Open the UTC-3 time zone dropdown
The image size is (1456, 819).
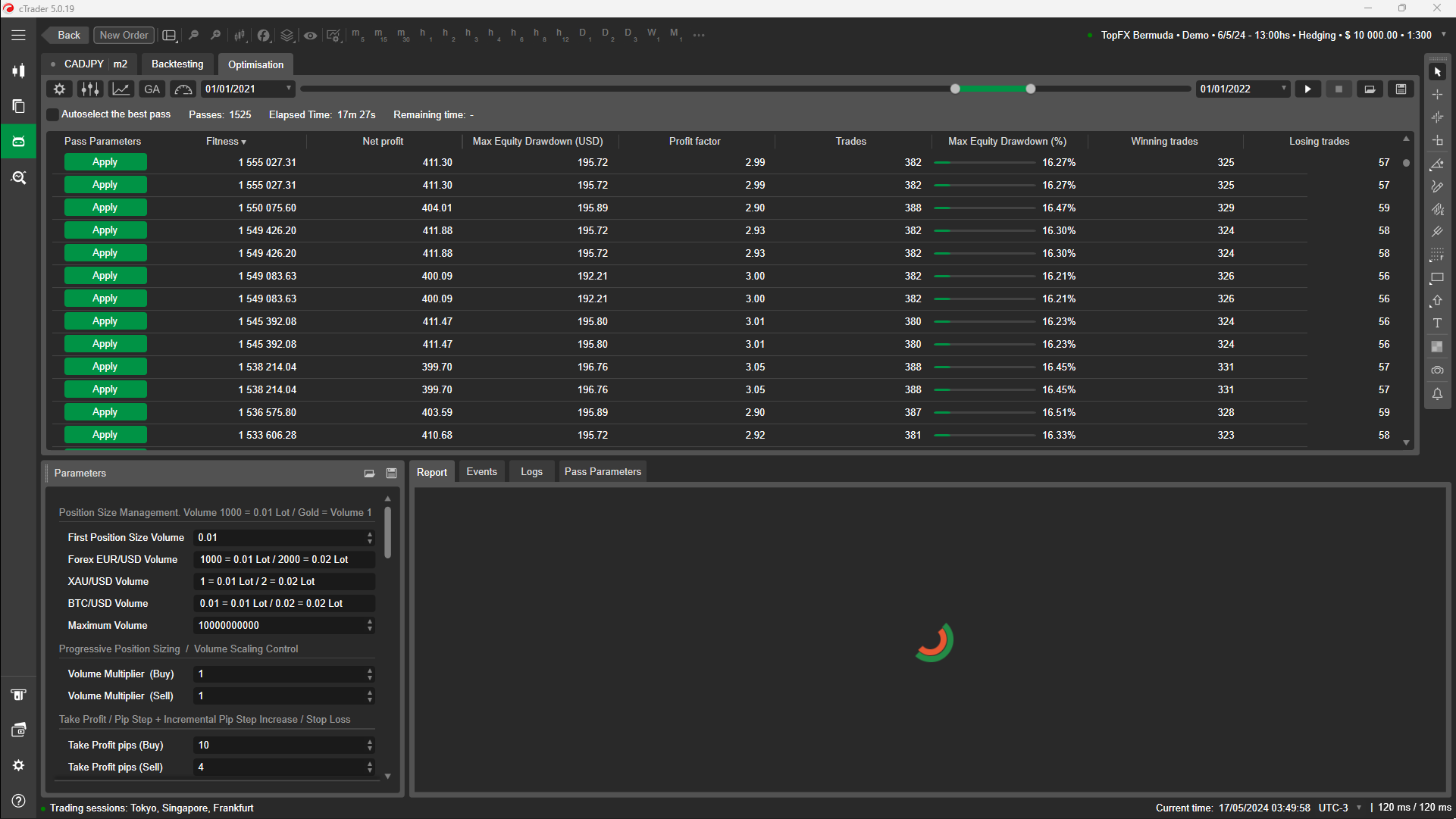(x=1340, y=808)
